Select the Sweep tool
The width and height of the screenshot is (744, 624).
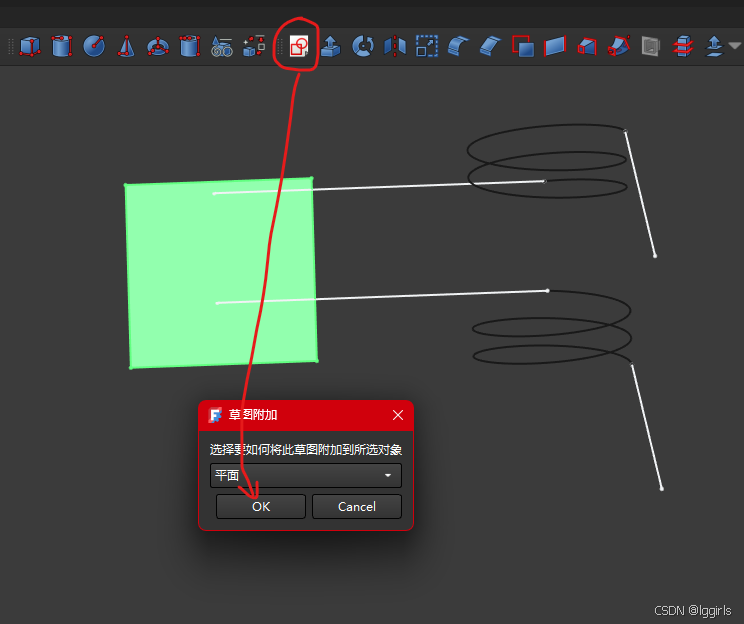pyautogui.click(x=619, y=47)
